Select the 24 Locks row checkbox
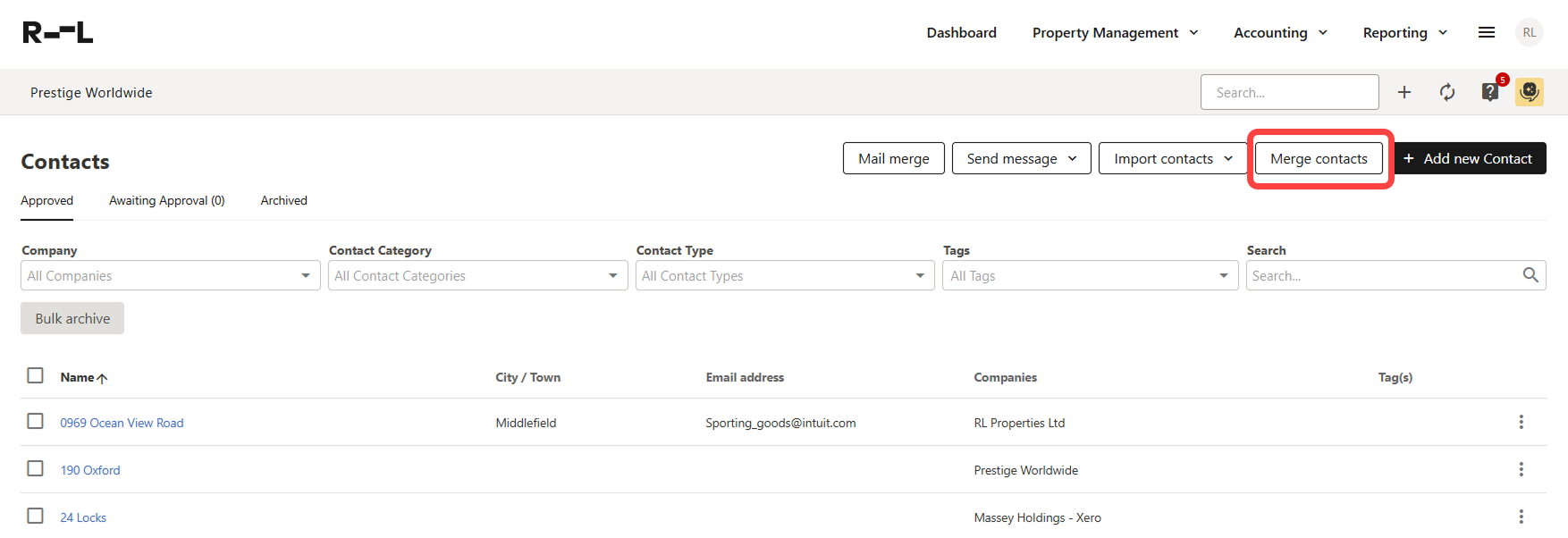Viewport: 1568px width, 538px height. 36,516
